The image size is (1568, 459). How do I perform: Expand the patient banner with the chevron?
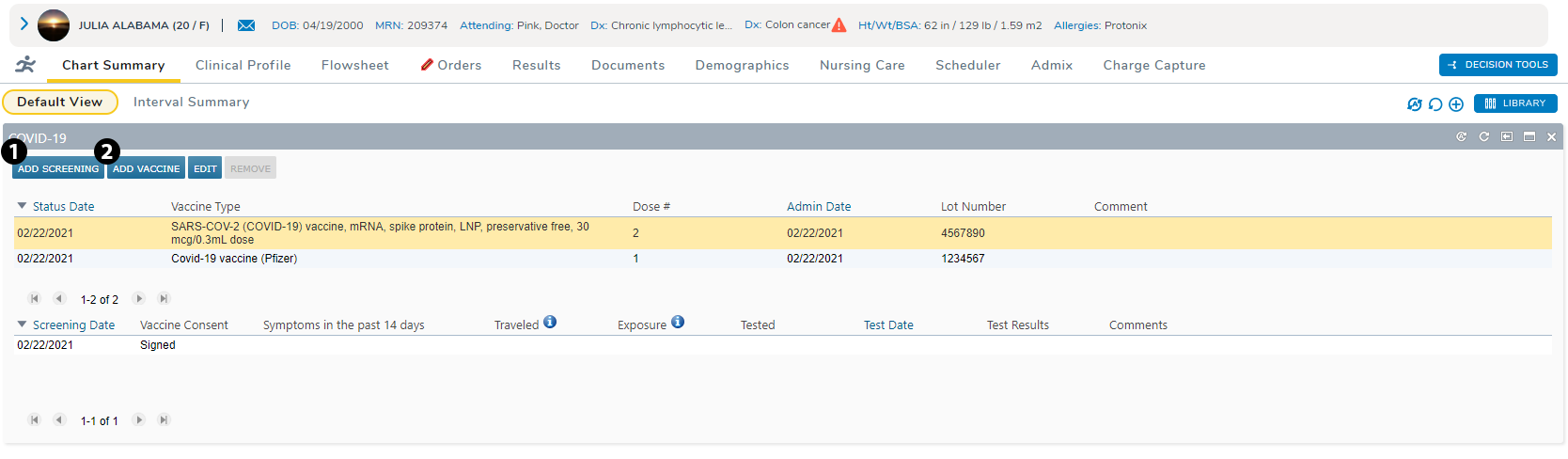[x=24, y=24]
